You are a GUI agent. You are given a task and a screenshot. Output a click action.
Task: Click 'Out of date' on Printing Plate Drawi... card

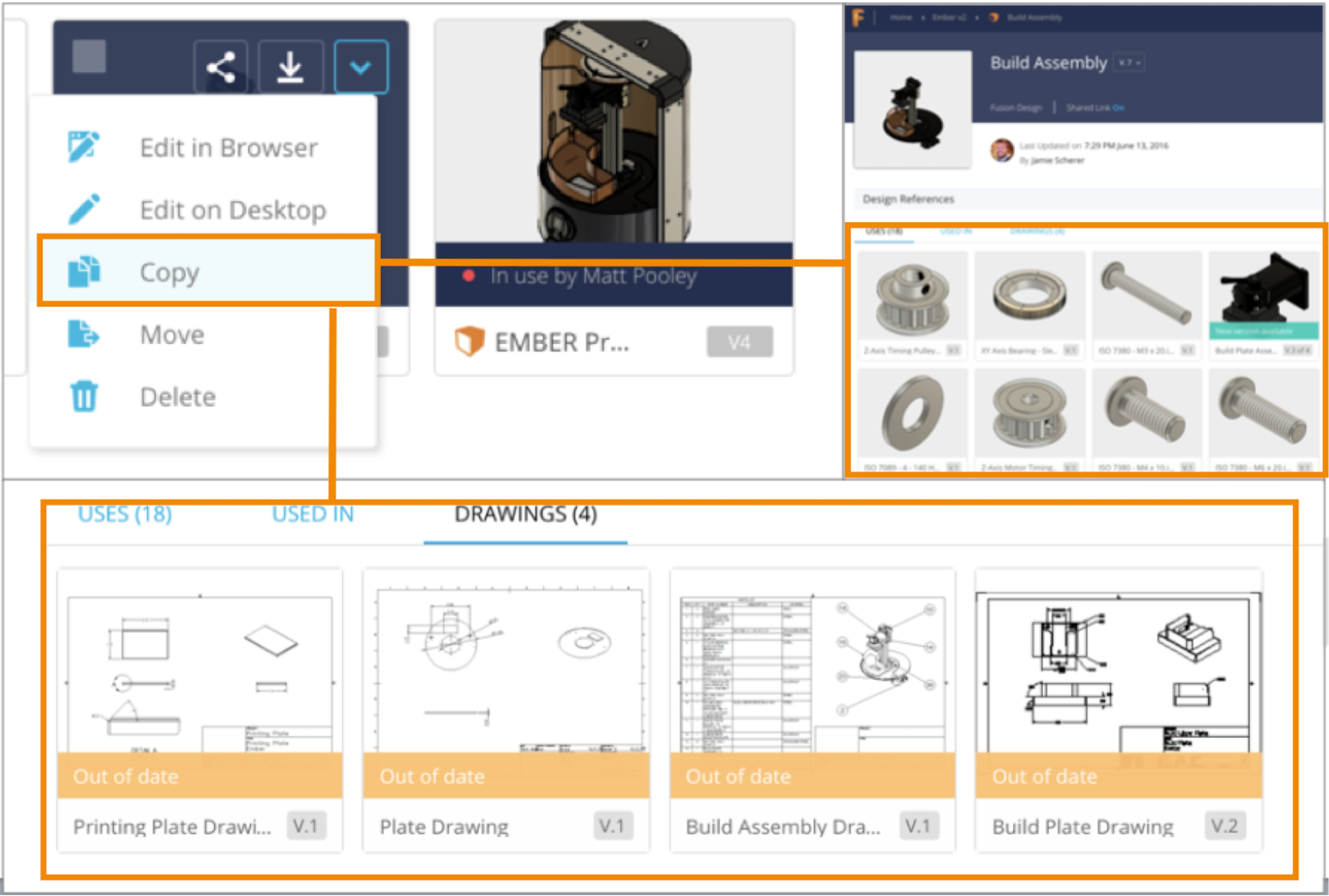click(x=126, y=776)
